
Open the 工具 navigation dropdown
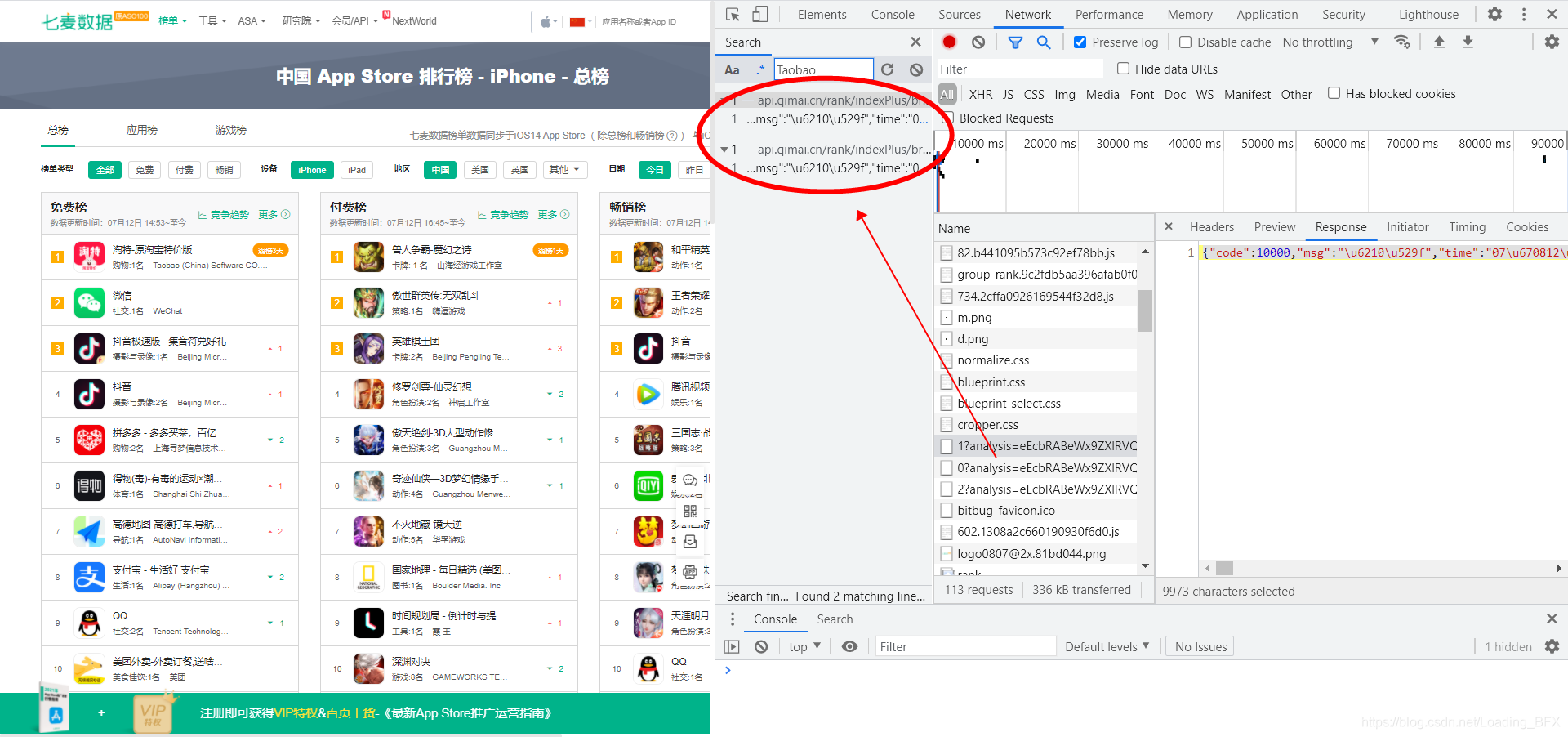click(212, 20)
